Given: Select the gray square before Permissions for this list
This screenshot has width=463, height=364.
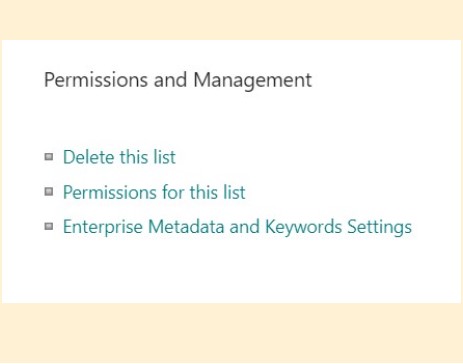Looking at the screenshot, I should [49, 192].
